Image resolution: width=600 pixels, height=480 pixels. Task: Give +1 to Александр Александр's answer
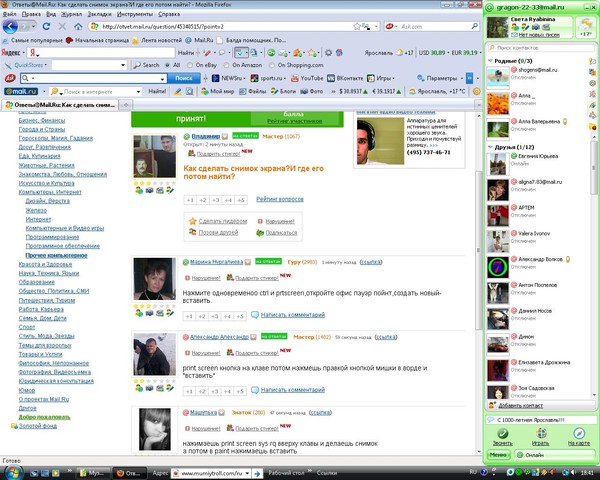(189, 391)
